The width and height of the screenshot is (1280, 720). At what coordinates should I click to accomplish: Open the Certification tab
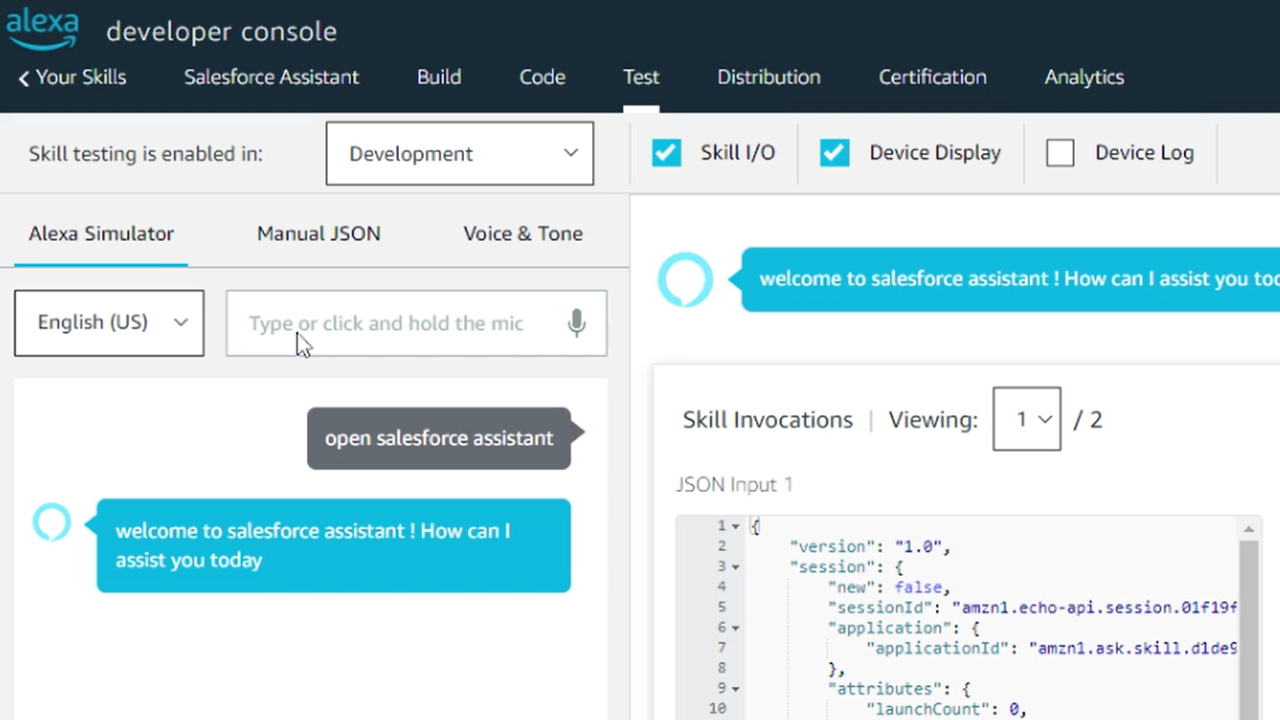pyautogui.click(x=932, y=77)
